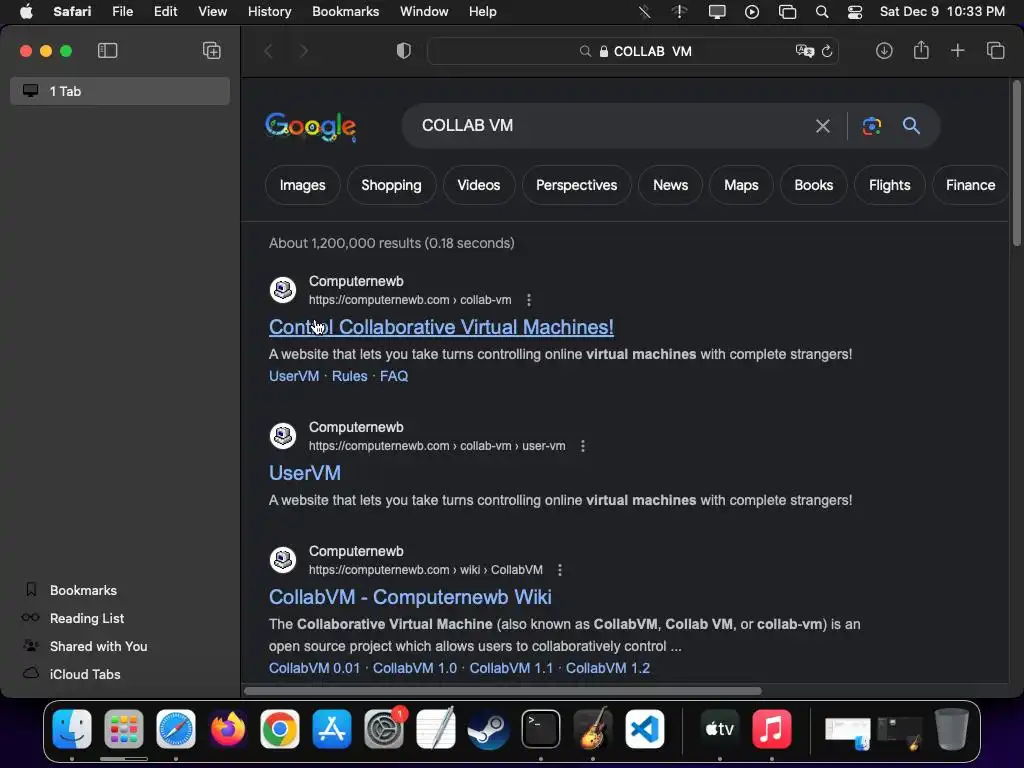
Task: Select the News filter chip
Action: (670, 185)
